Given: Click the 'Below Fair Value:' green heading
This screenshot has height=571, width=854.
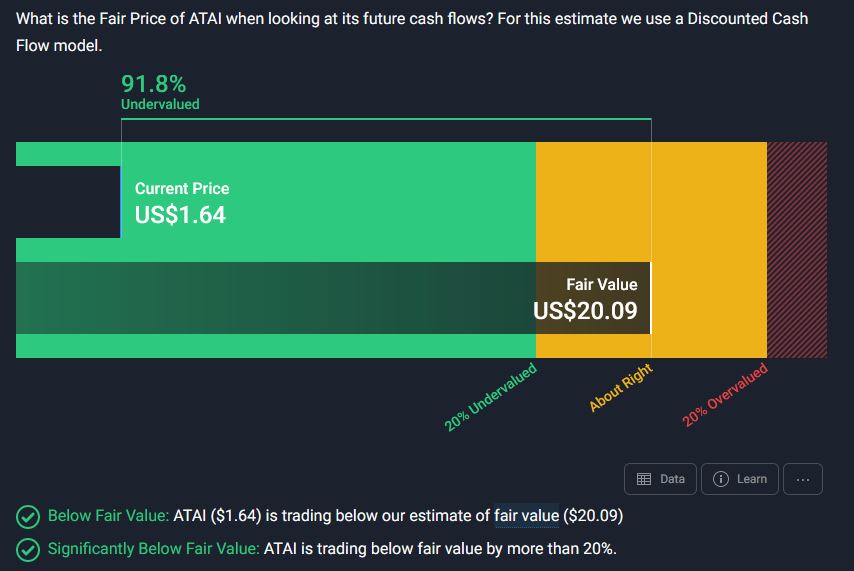Looking at the screenshot, I should [108, 516].
